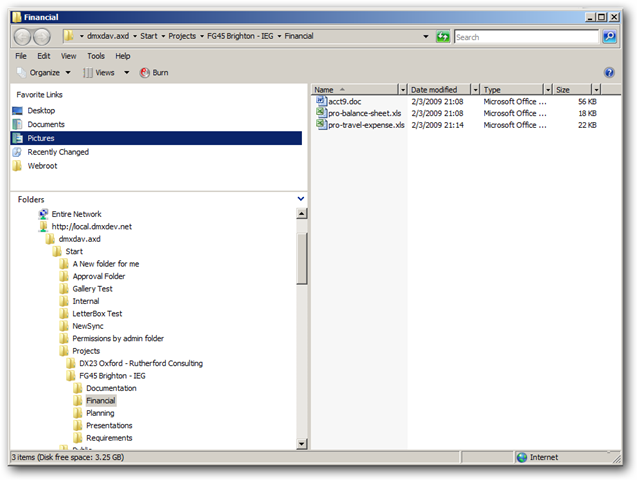Click the 56 KB size of acct9.doc
The height and width of the screenshot is (480, 637).
pyautogui.click(x=587, y=102)
